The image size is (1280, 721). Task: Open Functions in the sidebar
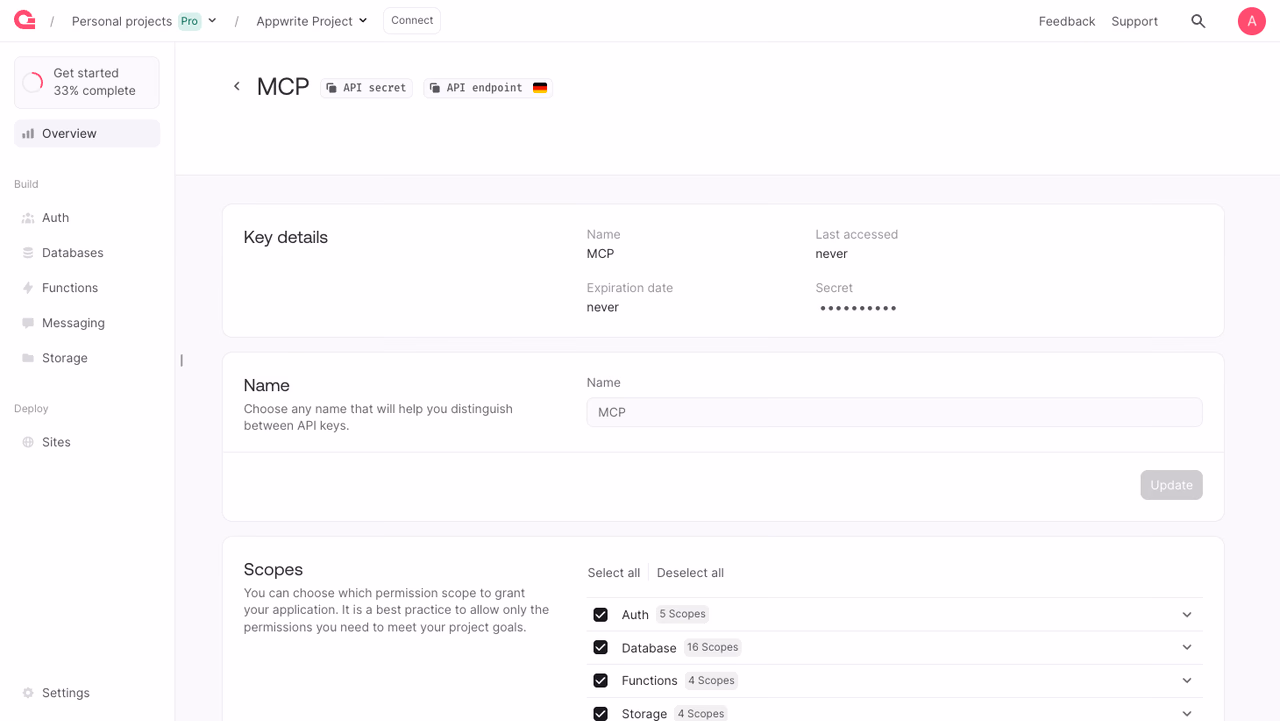click(x=87, y=288)
